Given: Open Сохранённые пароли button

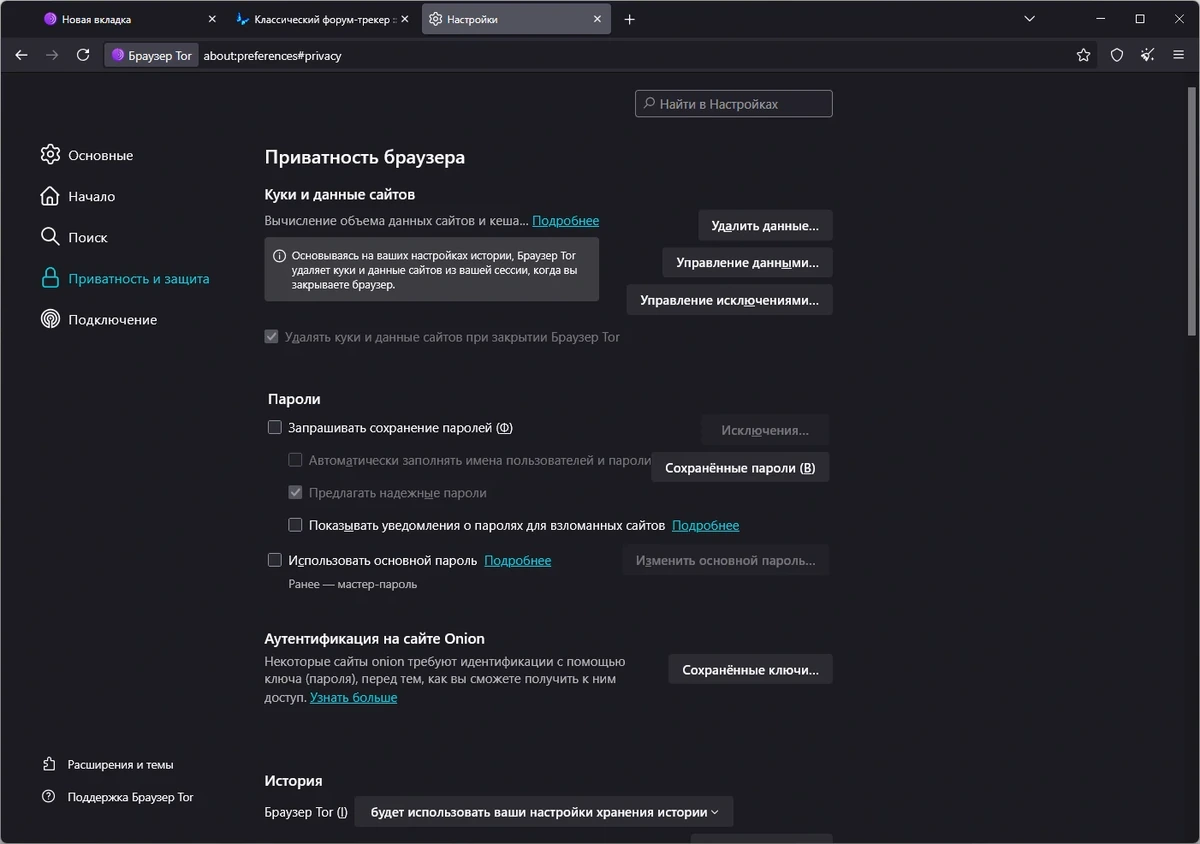Looking at the screenshot, I should tap(740, 468).
